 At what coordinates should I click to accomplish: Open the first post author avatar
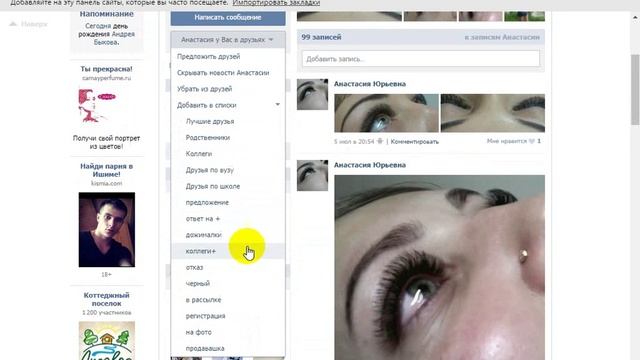(x=312, y=94)
